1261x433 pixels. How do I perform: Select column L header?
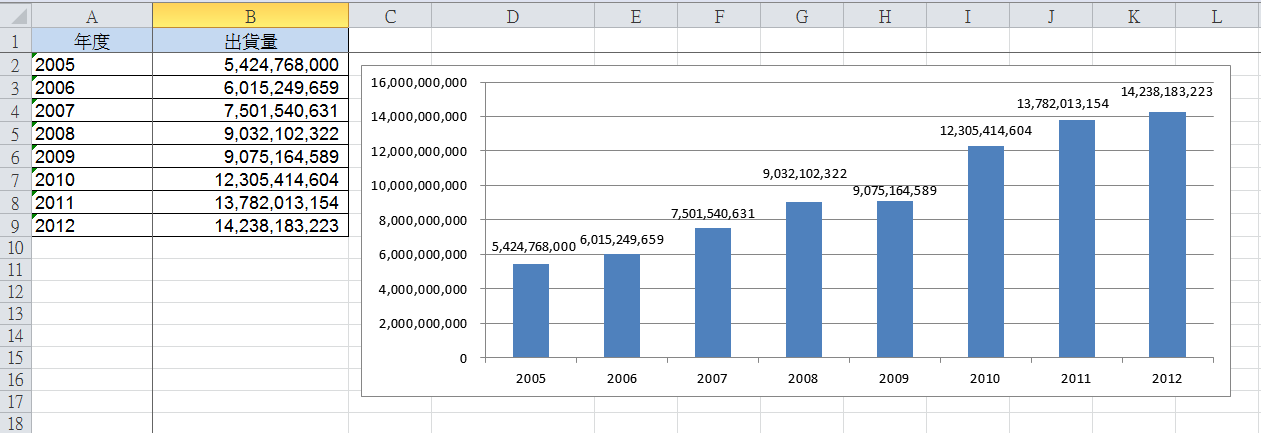[1215, 15]
